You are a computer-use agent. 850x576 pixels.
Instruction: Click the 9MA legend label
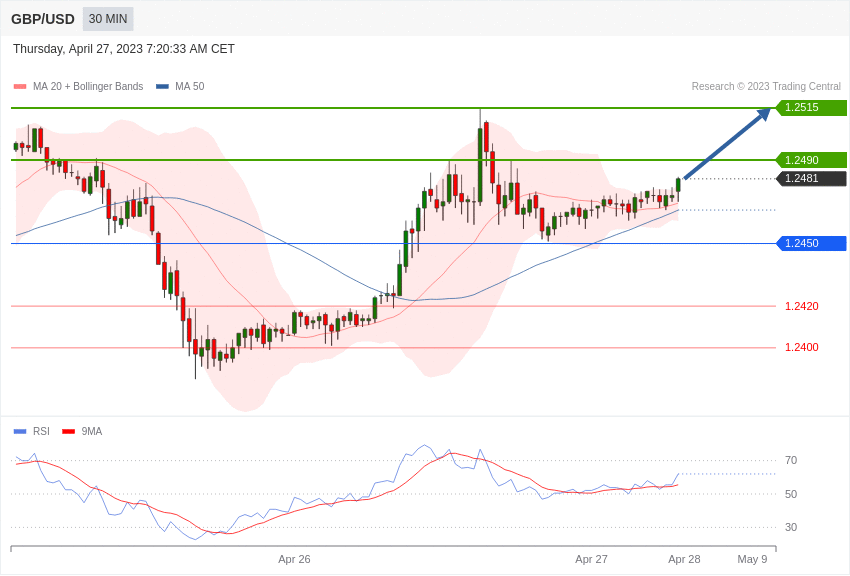click(92, 431)
